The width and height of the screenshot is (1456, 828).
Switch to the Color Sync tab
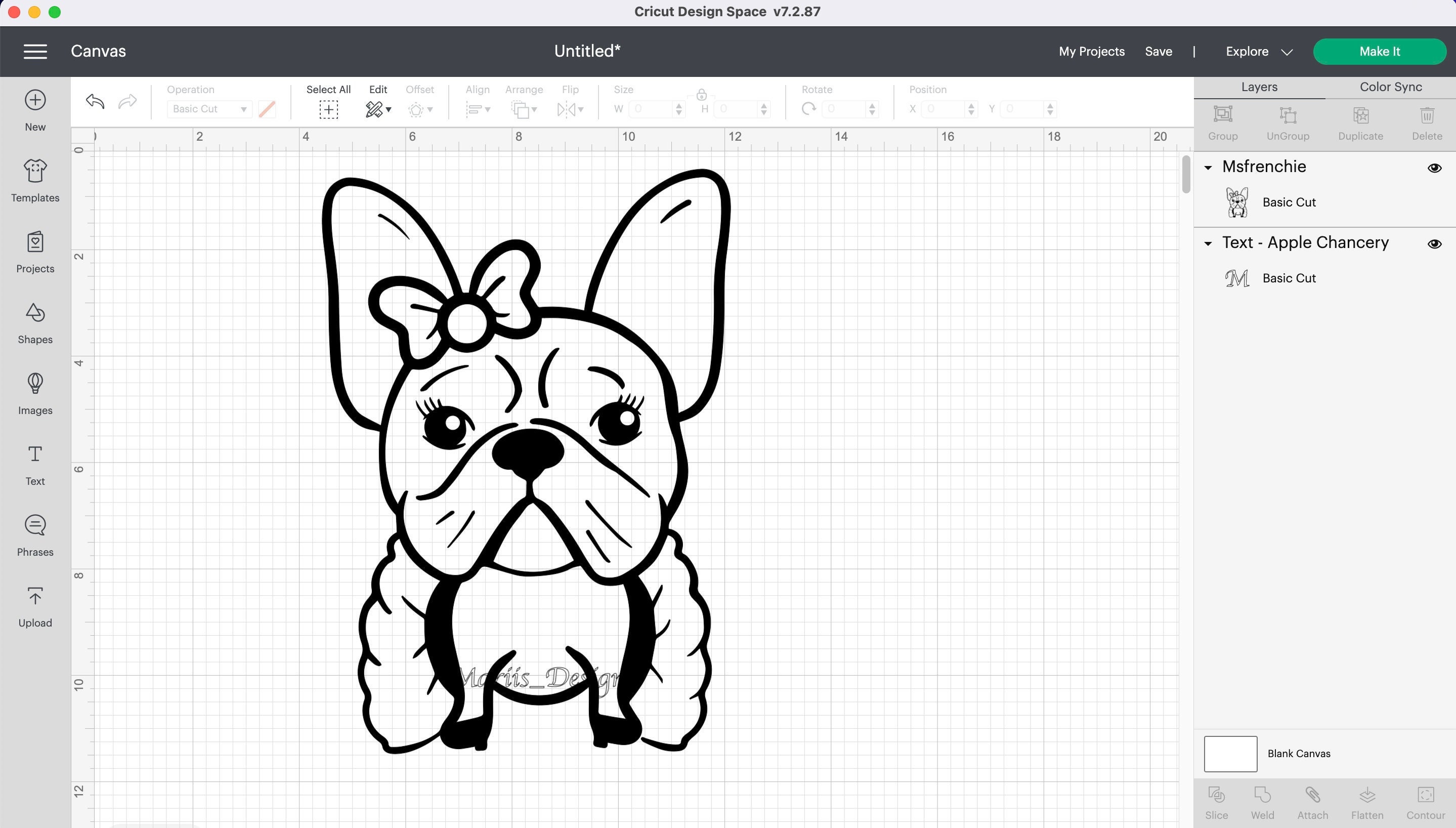1390,87
